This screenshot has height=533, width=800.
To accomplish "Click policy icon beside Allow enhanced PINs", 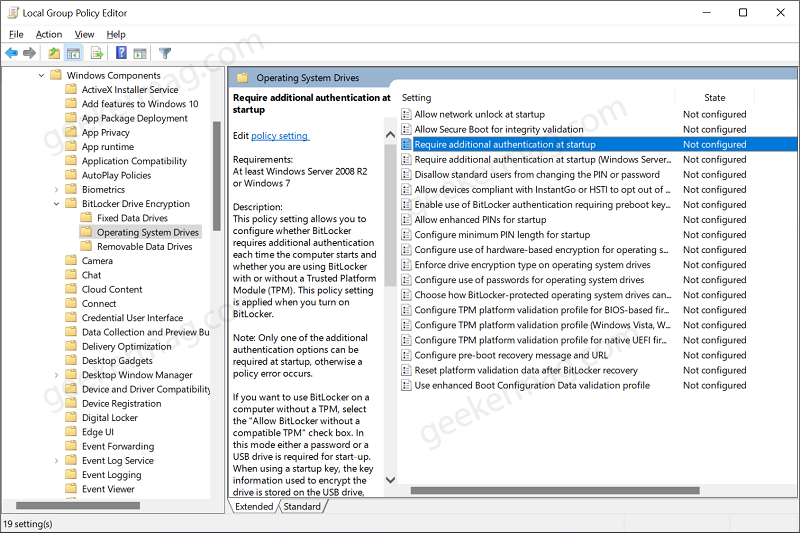I will point(406,220).
